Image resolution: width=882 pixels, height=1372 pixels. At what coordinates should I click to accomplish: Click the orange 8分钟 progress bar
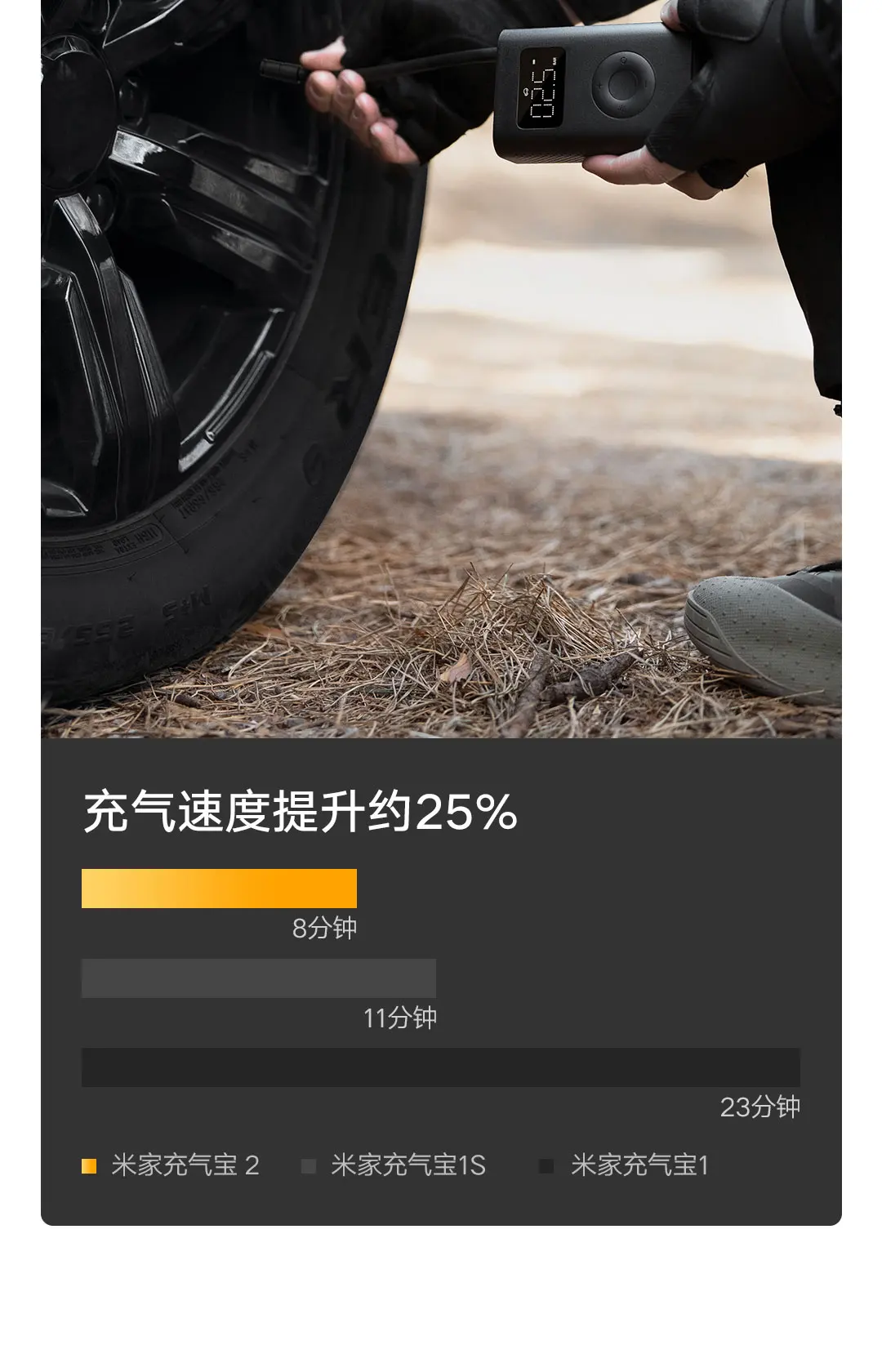[219, 889]
